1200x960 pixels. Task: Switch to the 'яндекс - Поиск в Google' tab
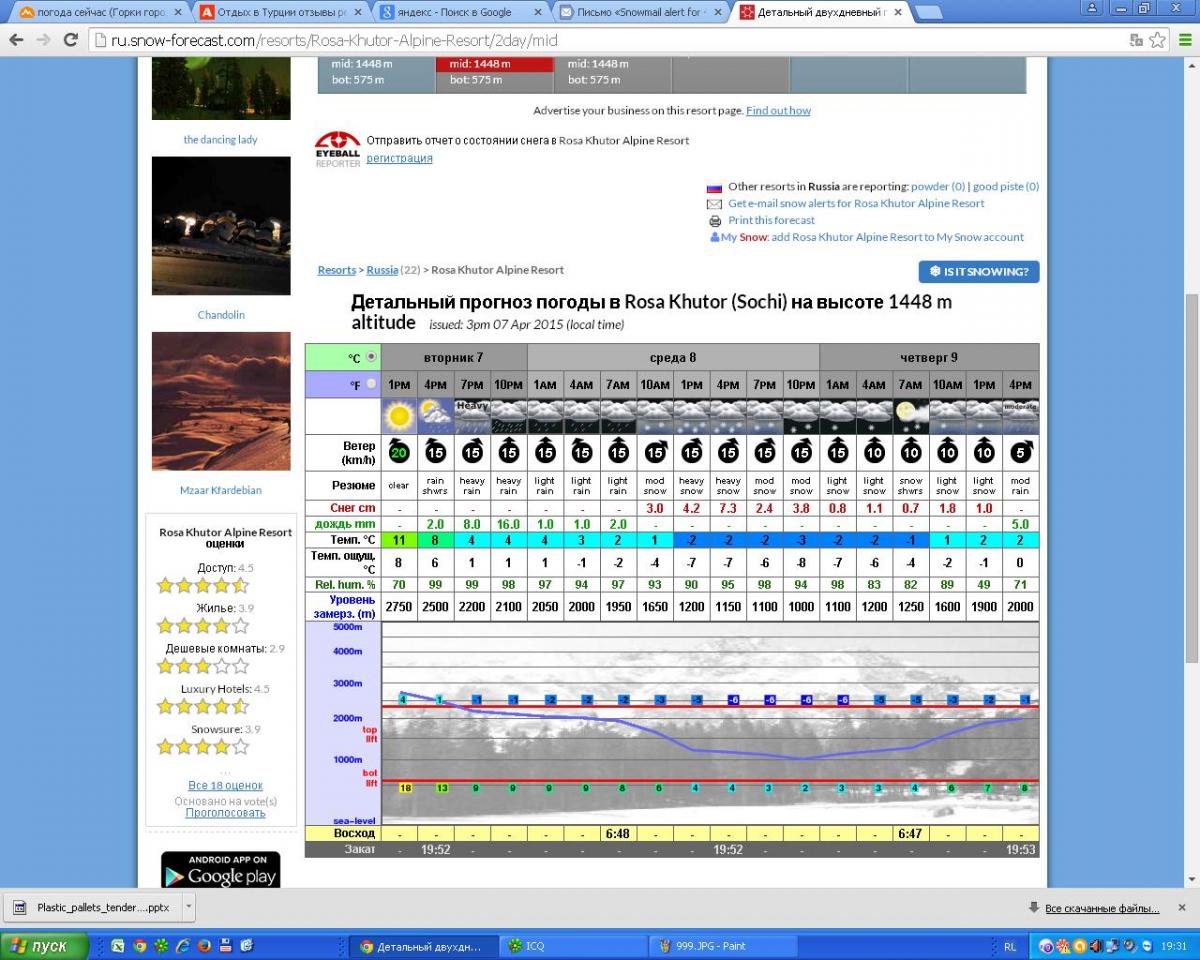(460, 13)
